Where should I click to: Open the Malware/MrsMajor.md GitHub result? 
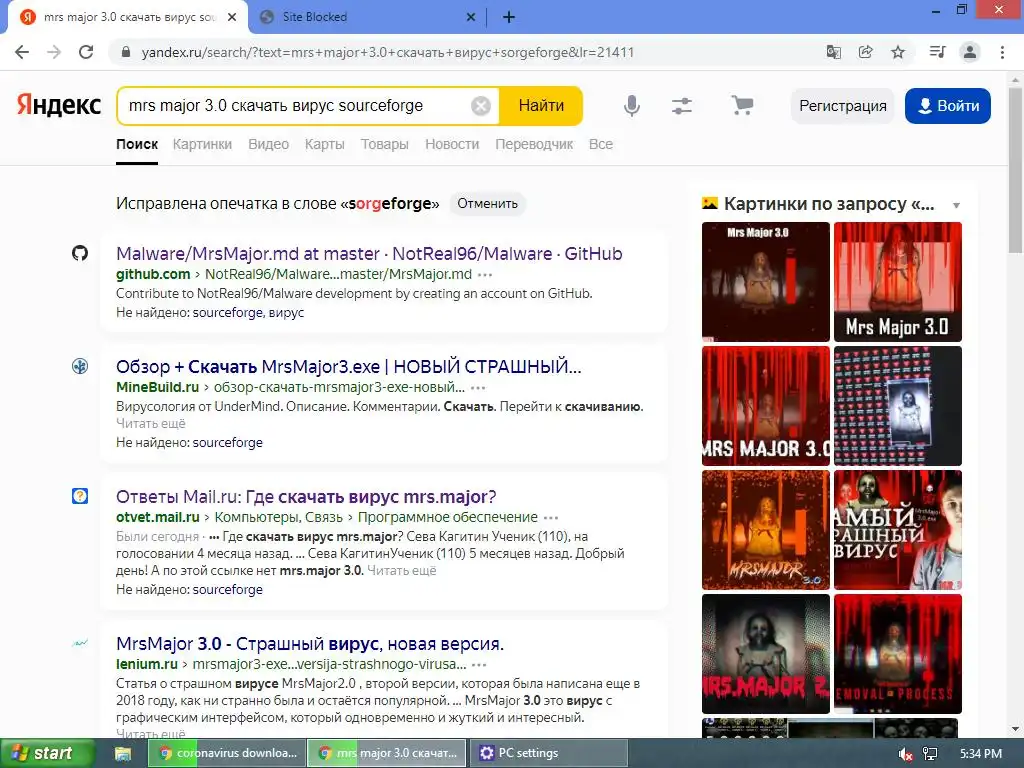(369, 253)
